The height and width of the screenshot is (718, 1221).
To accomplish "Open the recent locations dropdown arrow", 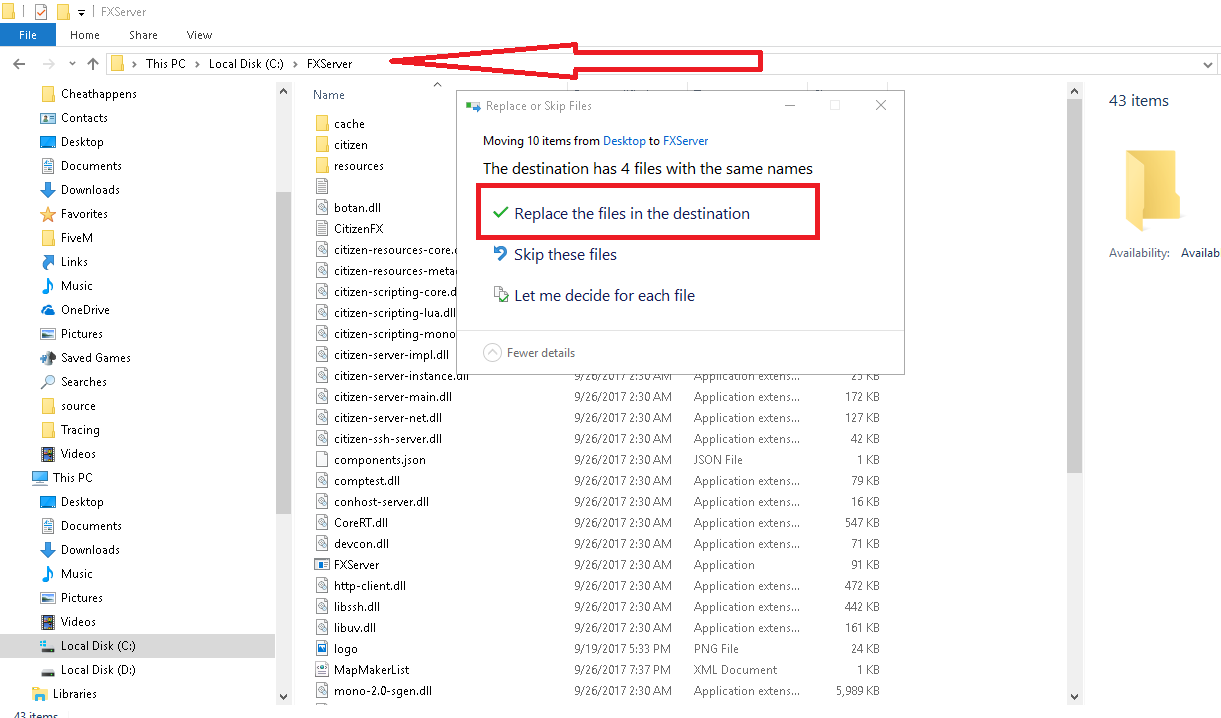I will (x=72, y=64).
